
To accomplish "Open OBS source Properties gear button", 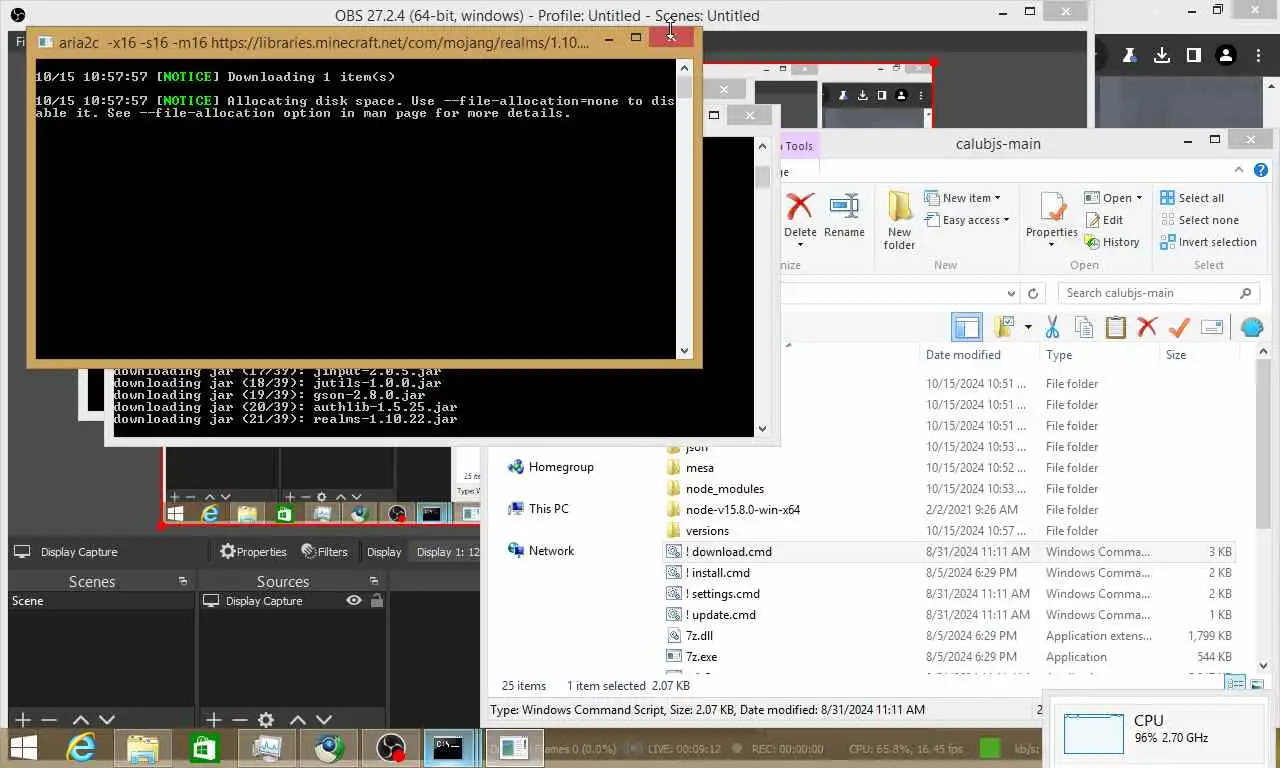I will pos(253,552).
